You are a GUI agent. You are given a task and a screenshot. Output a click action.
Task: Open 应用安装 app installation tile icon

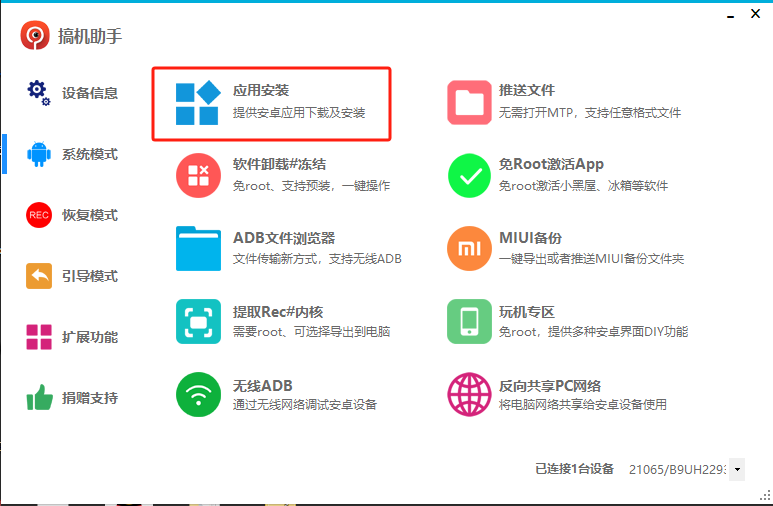tap(197, 103)
